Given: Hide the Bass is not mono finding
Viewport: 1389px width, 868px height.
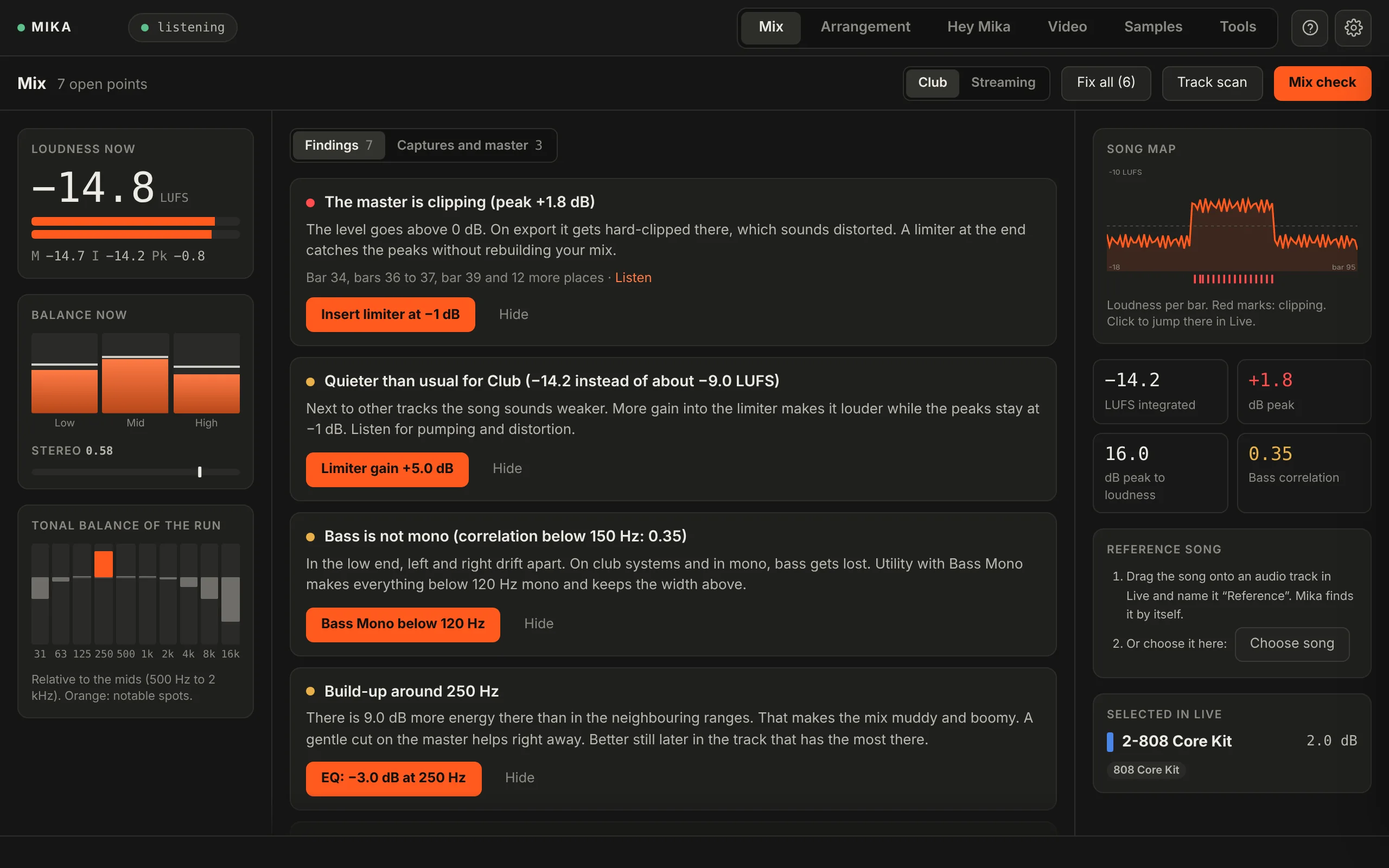Looking at the screenshot, I should pos(538,624).
